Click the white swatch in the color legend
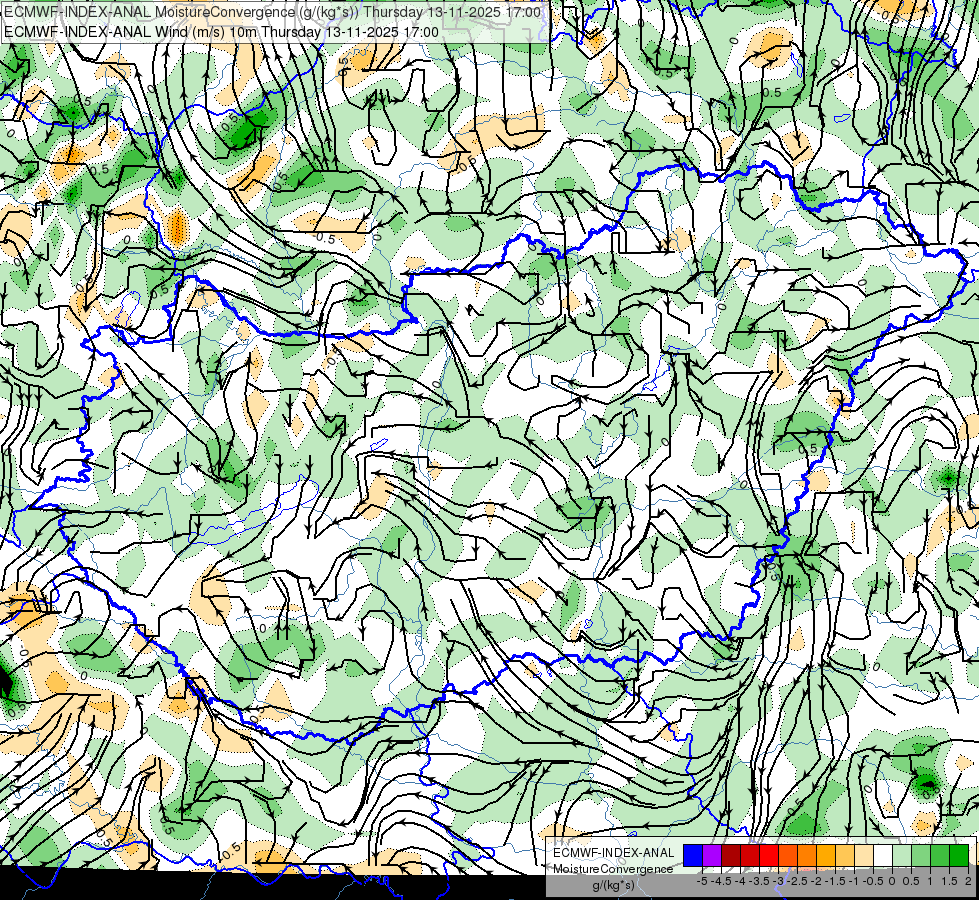The height and width of the screenshot is (900, 979). point(883,856)
